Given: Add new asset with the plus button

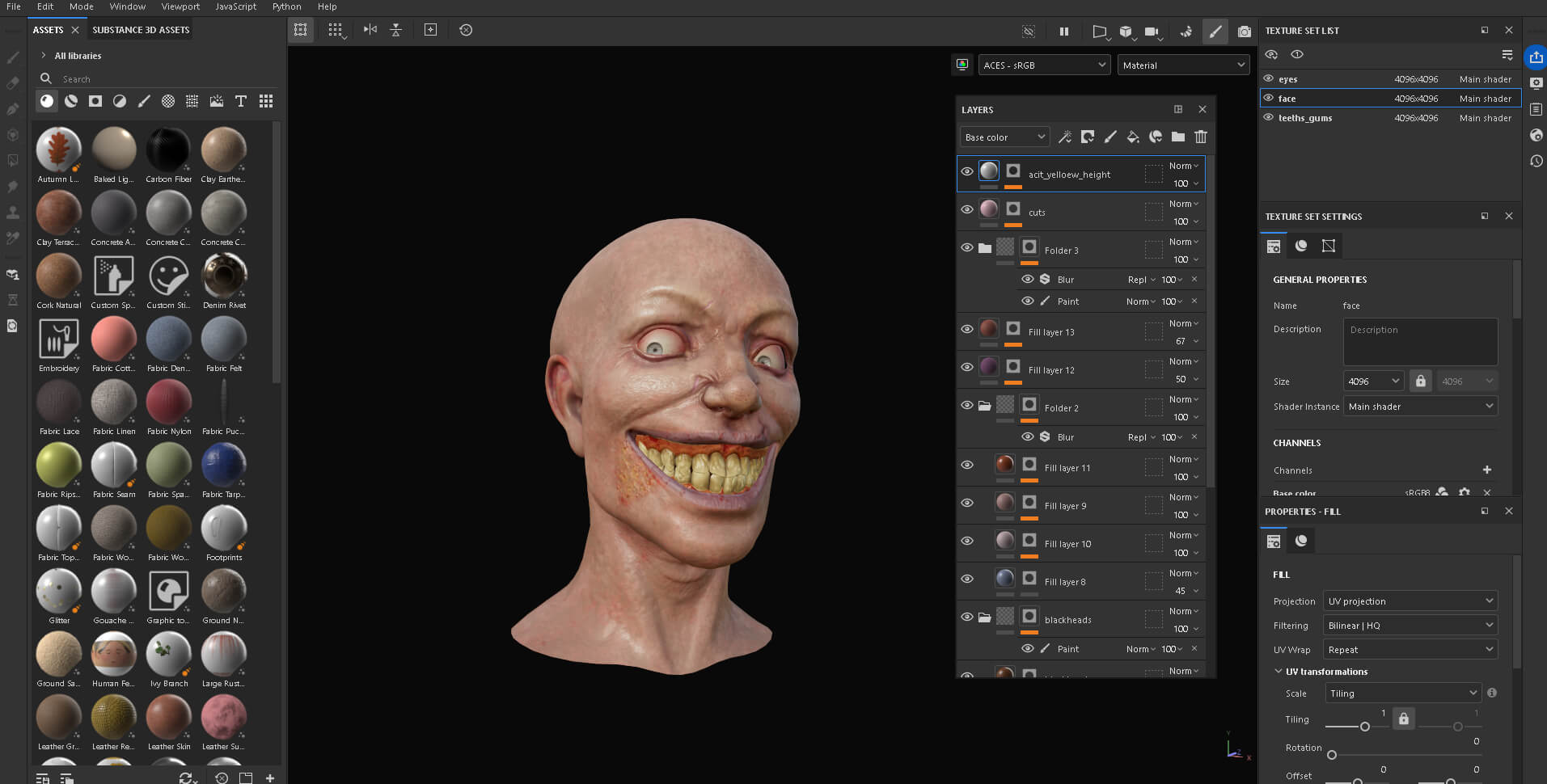Looking at the screenshot, I should [270, 778].
